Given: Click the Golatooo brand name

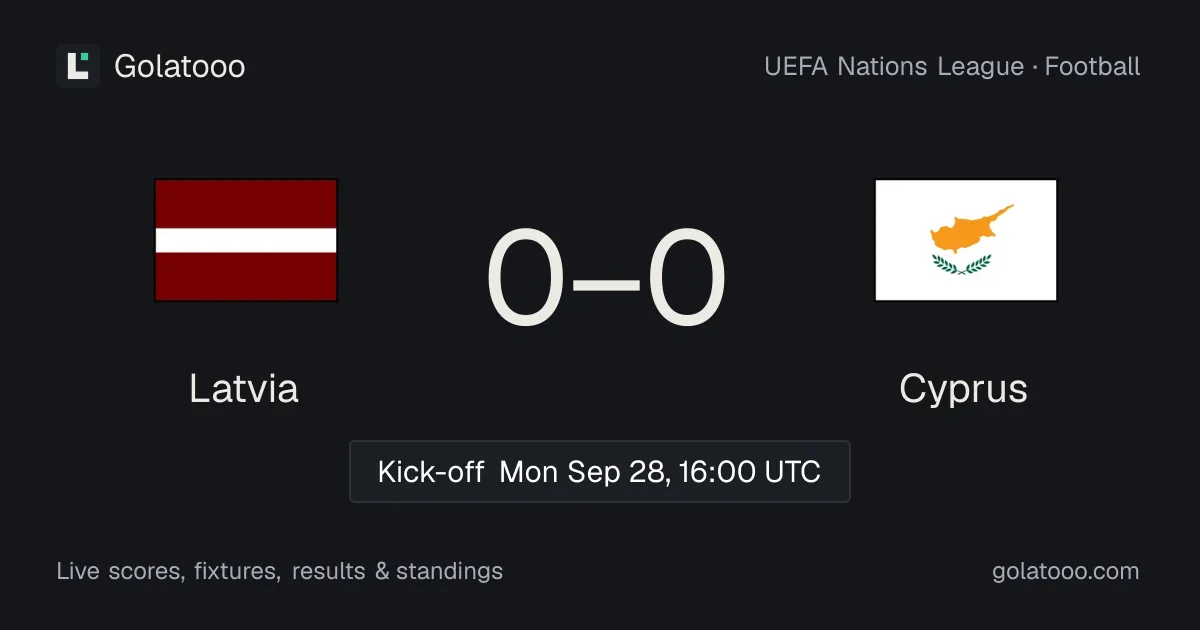Looking at the screenshot, I should pos(180,67).
